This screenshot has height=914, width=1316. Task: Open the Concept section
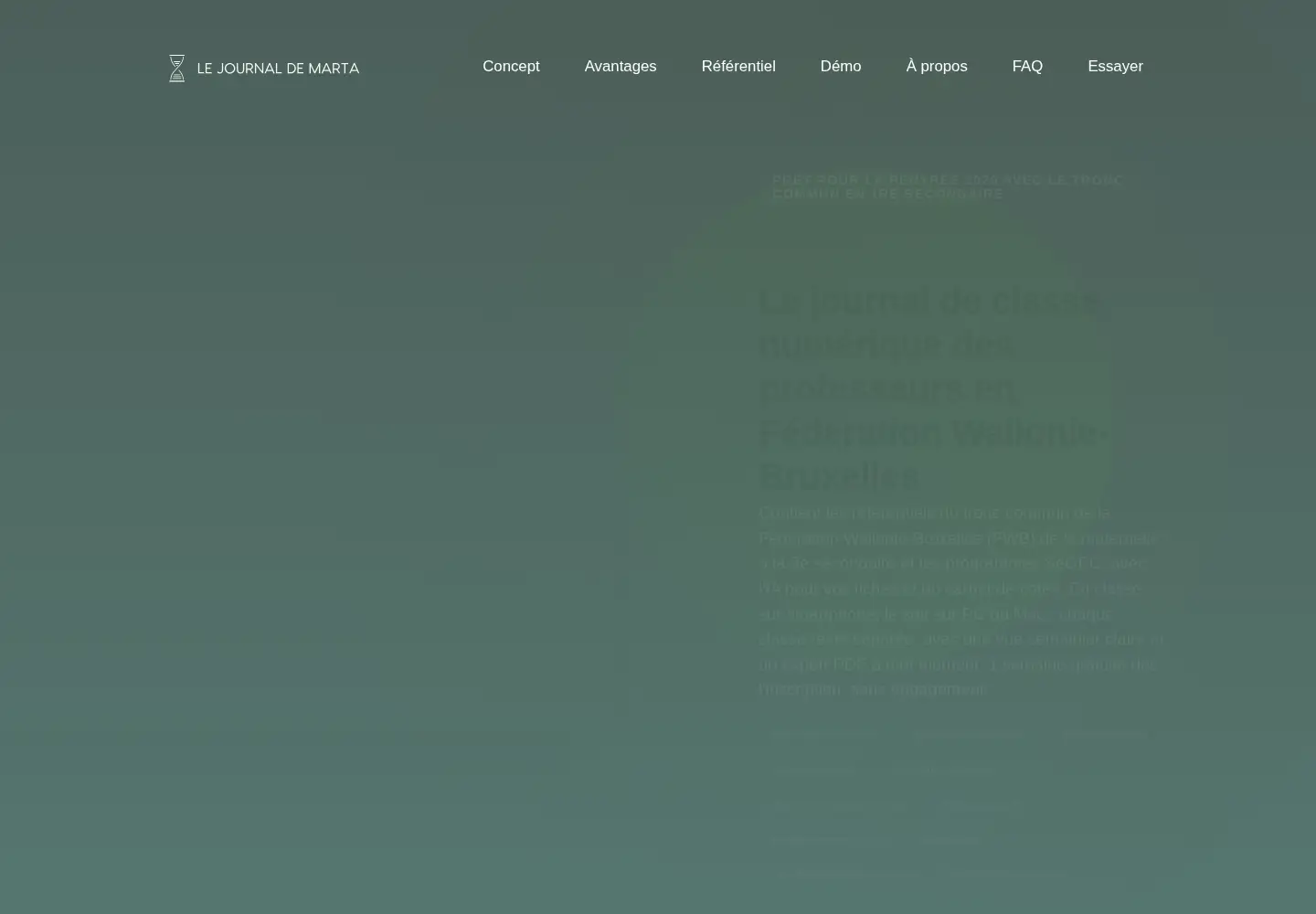(511, 66)
